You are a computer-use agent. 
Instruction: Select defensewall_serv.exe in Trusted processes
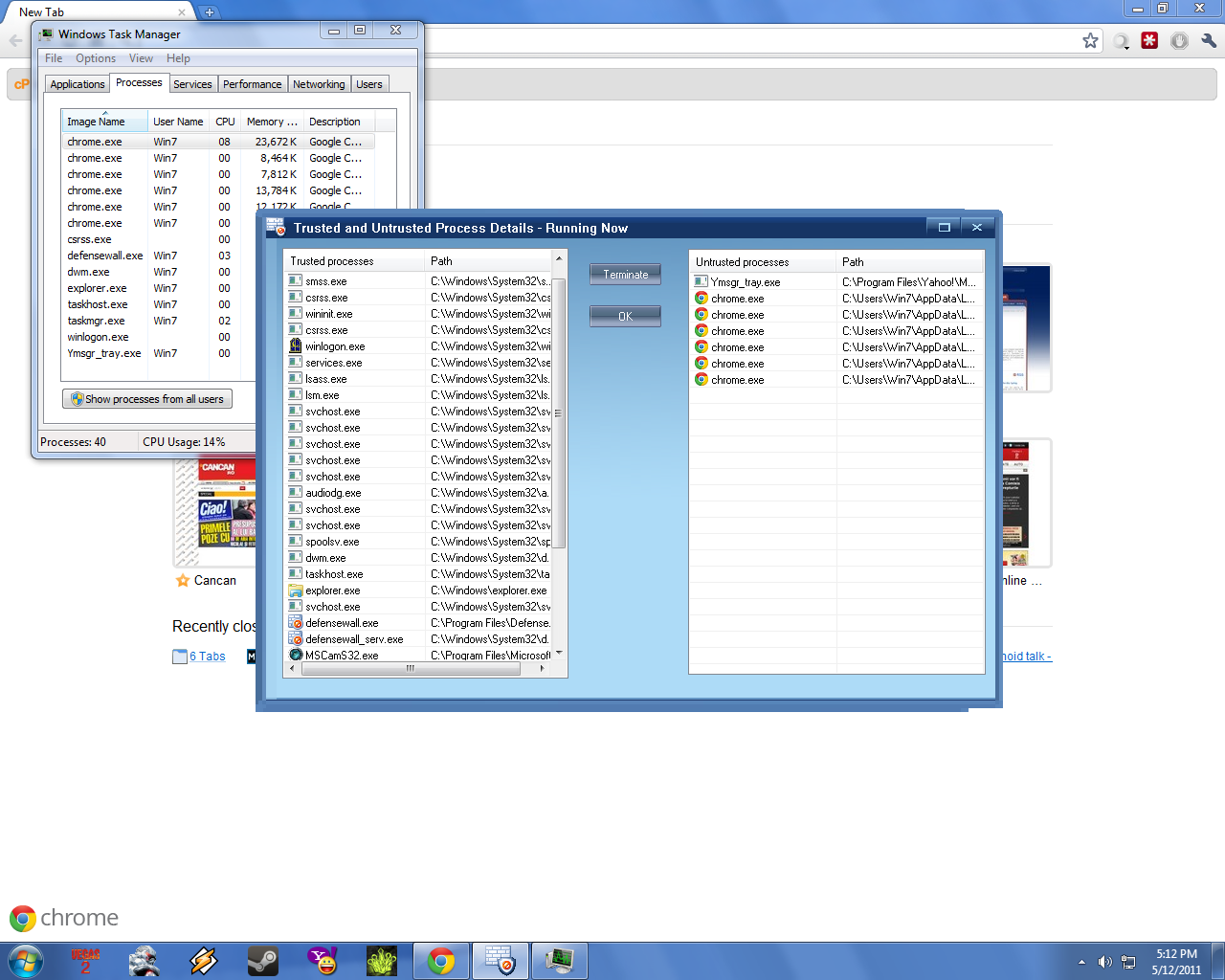pos(419,639)
